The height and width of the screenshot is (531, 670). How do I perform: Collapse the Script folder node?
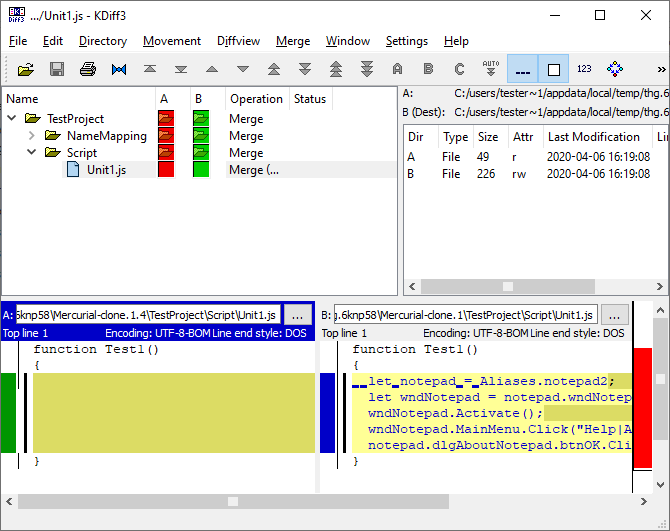point(31,153)
